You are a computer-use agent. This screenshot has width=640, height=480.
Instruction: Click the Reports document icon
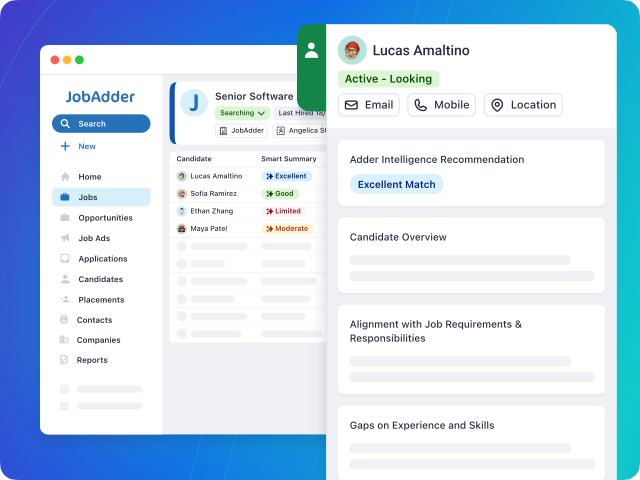pos(65,360)
